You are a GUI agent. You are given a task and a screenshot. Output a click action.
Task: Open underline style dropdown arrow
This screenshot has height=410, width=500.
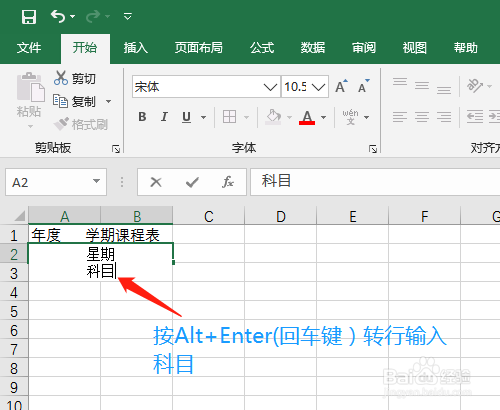pyautogui.click(x=203, y=117)
